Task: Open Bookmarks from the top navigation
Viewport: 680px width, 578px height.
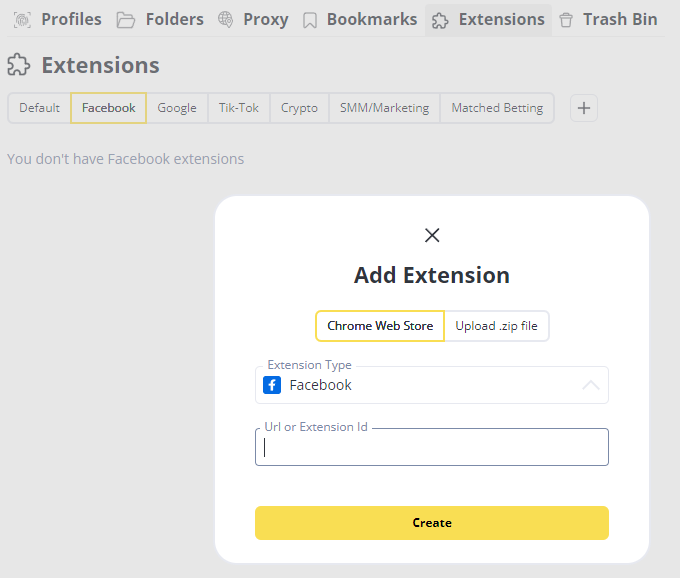Action: 359,19
